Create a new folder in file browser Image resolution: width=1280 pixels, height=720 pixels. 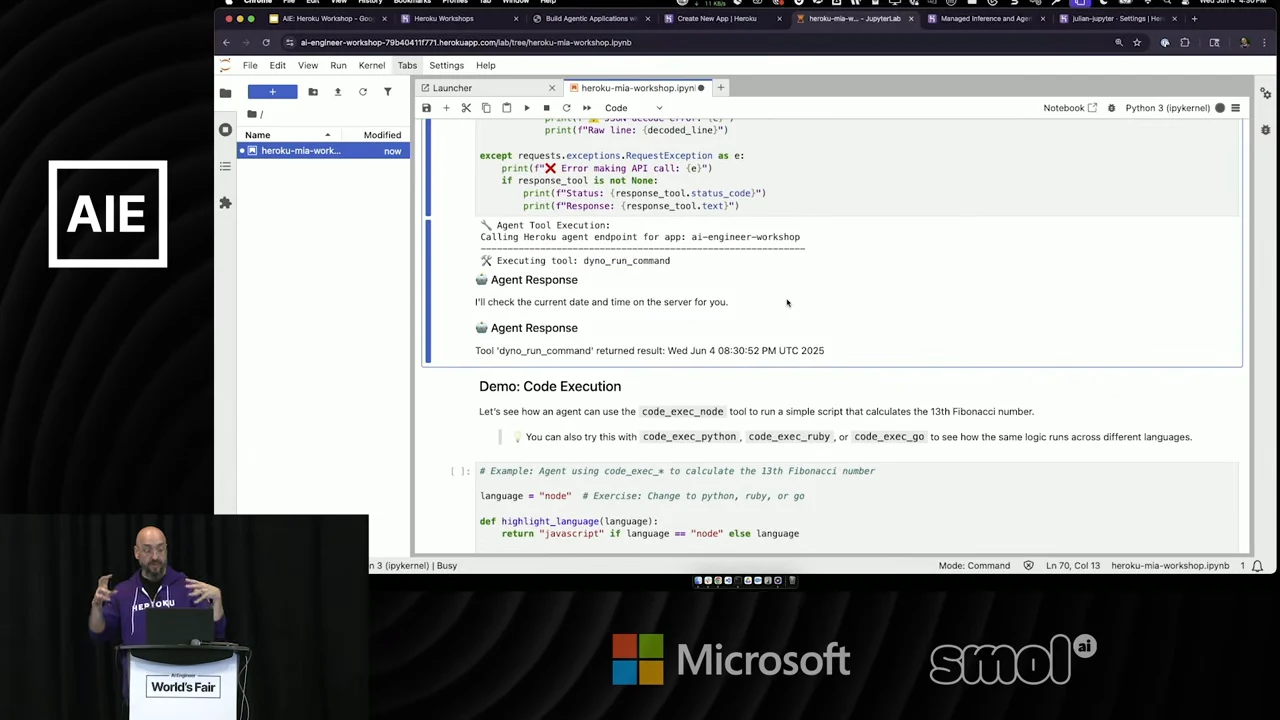click(x=313, y=92)
